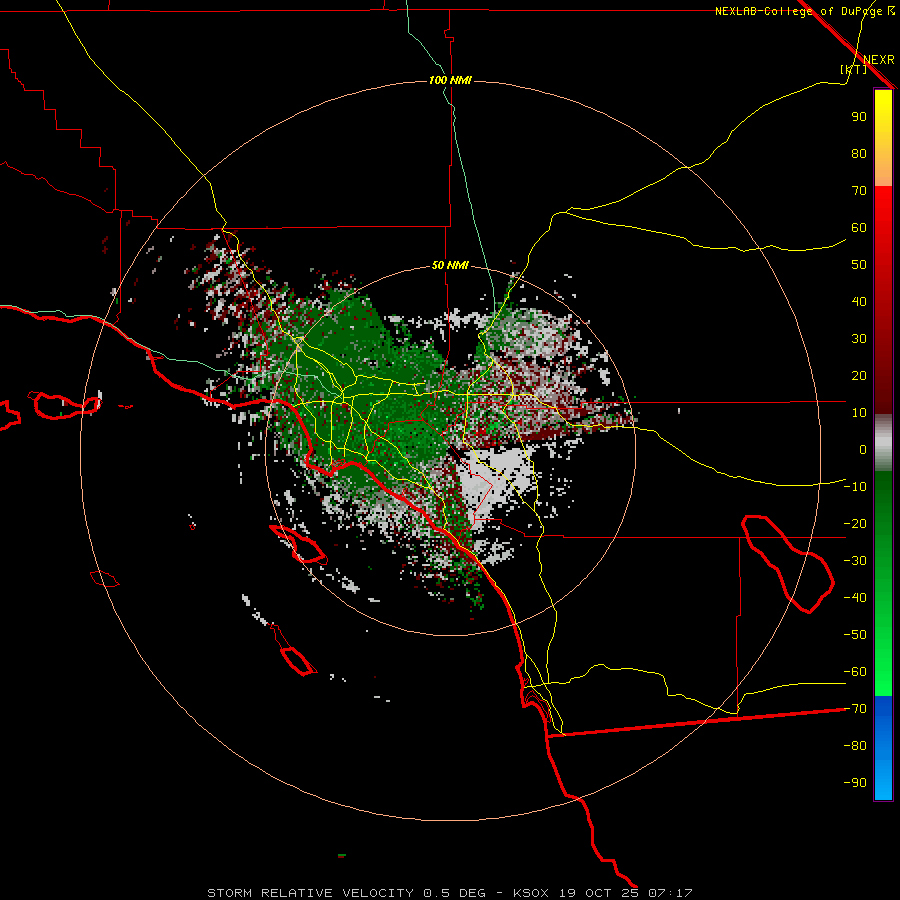Select the positive 70 scale label
Viewport: 900px width, 900px height.
[x=859, y=191]
